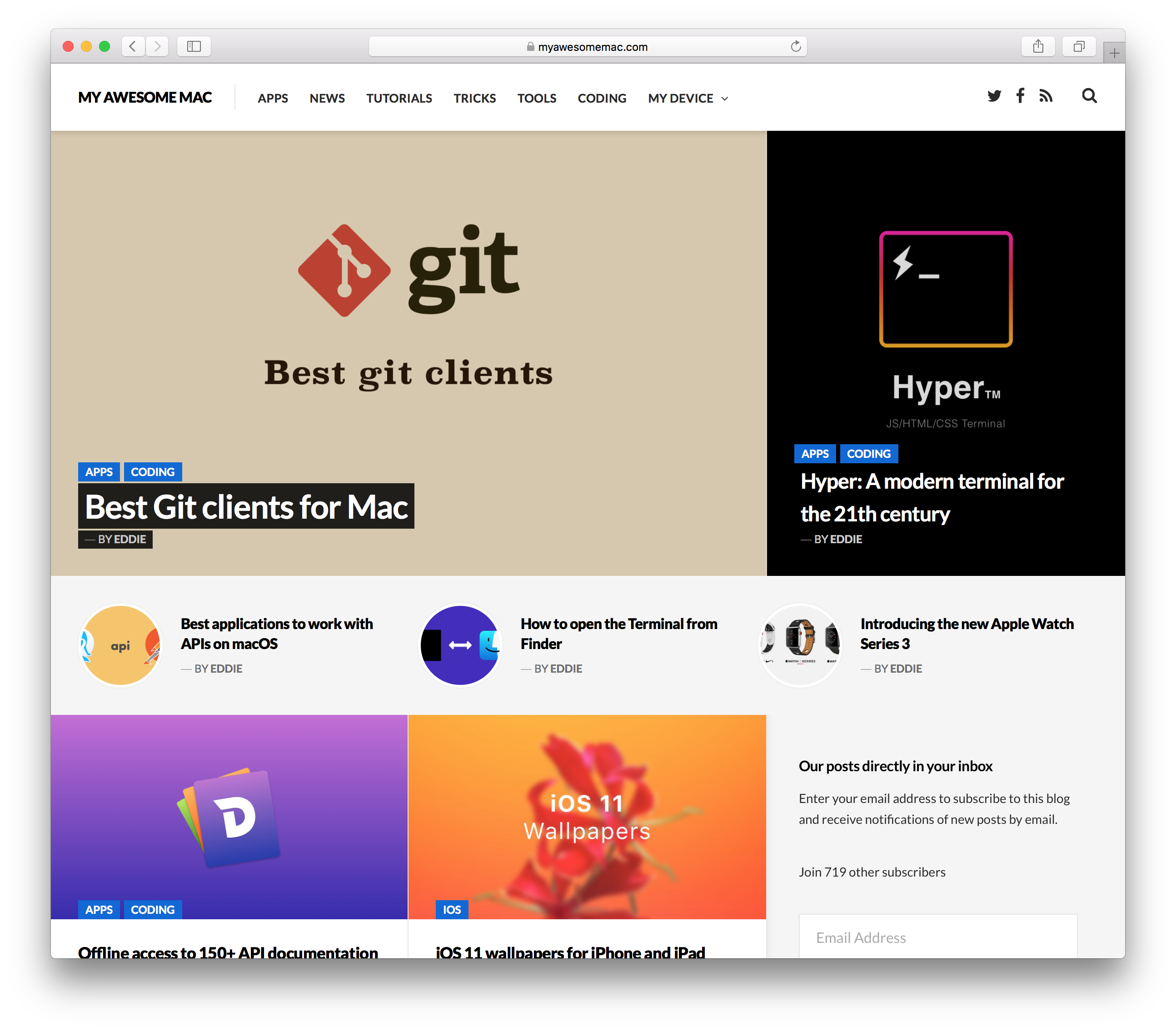Open the Best Git clients for Mac headline
1176x1031 pixels.
click(246, 507)
